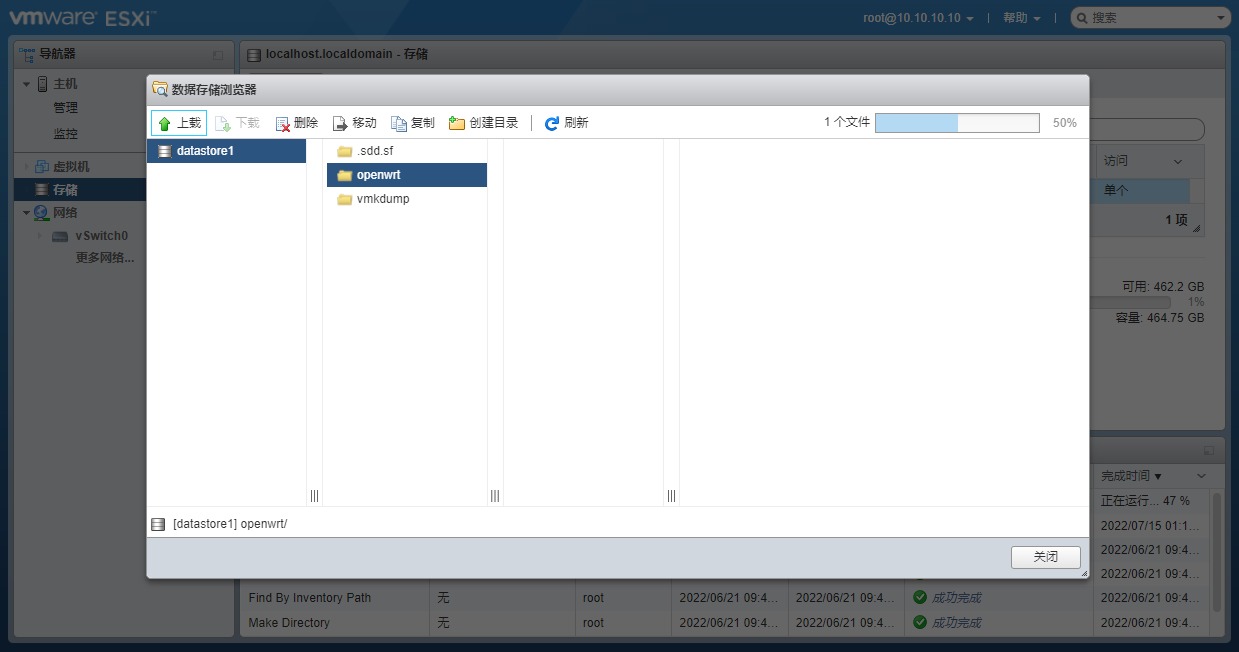
Task: Click the 复制 copy toolbar button
Action: (x=413, y=123)
